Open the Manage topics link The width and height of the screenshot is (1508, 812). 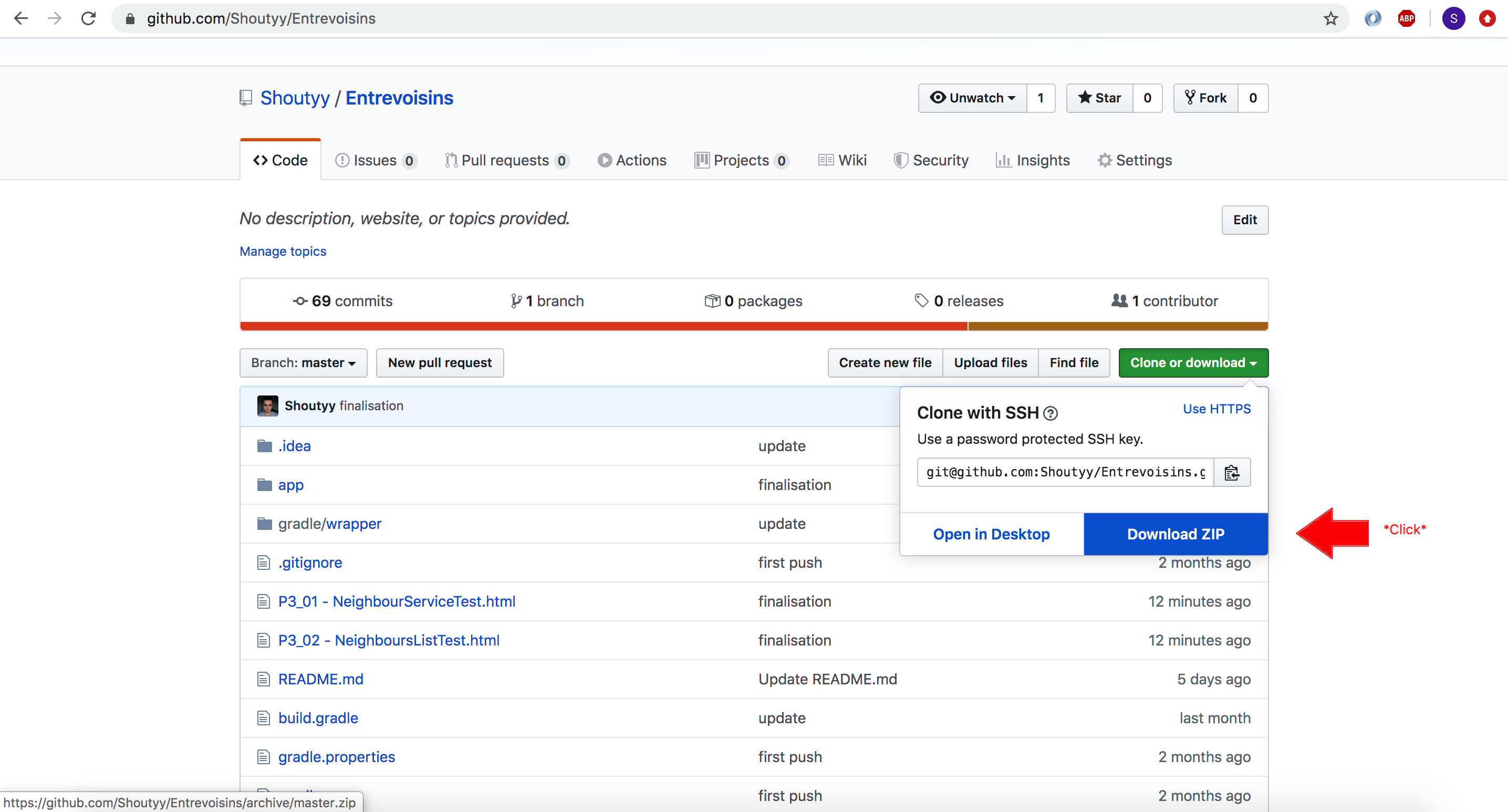point(282,251)
